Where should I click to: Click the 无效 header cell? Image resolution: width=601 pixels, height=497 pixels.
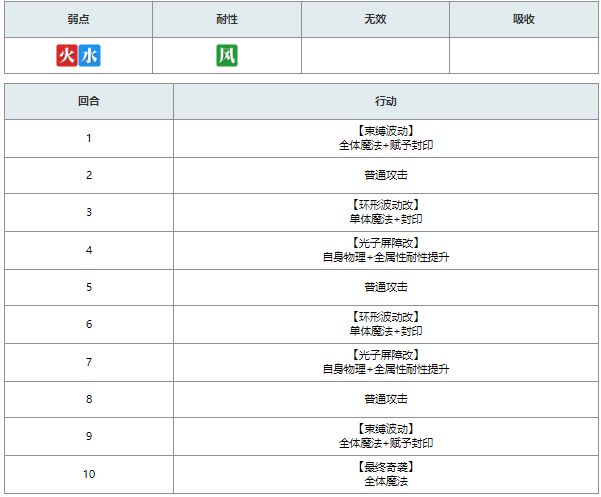[x=375, y=19]
